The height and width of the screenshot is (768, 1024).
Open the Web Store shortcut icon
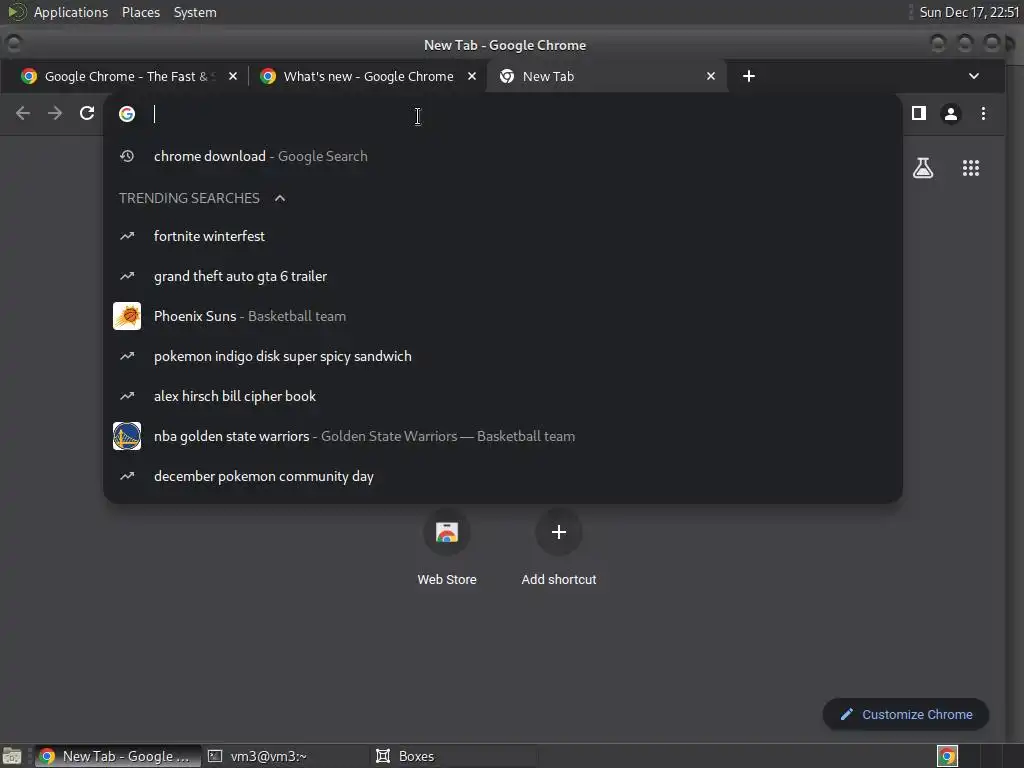(x=447, y=532)
